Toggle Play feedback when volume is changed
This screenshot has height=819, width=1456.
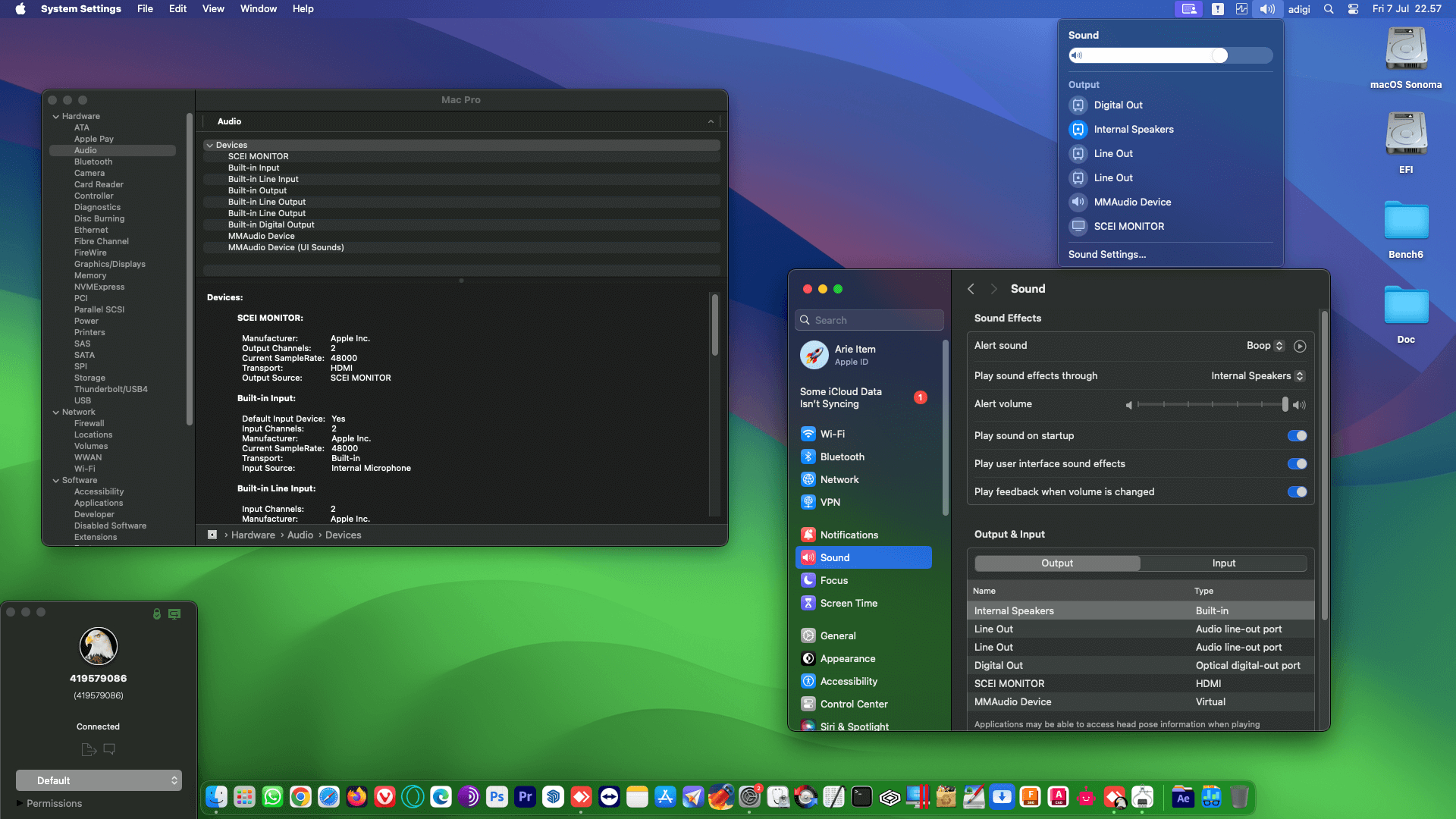pos(1297,492)
